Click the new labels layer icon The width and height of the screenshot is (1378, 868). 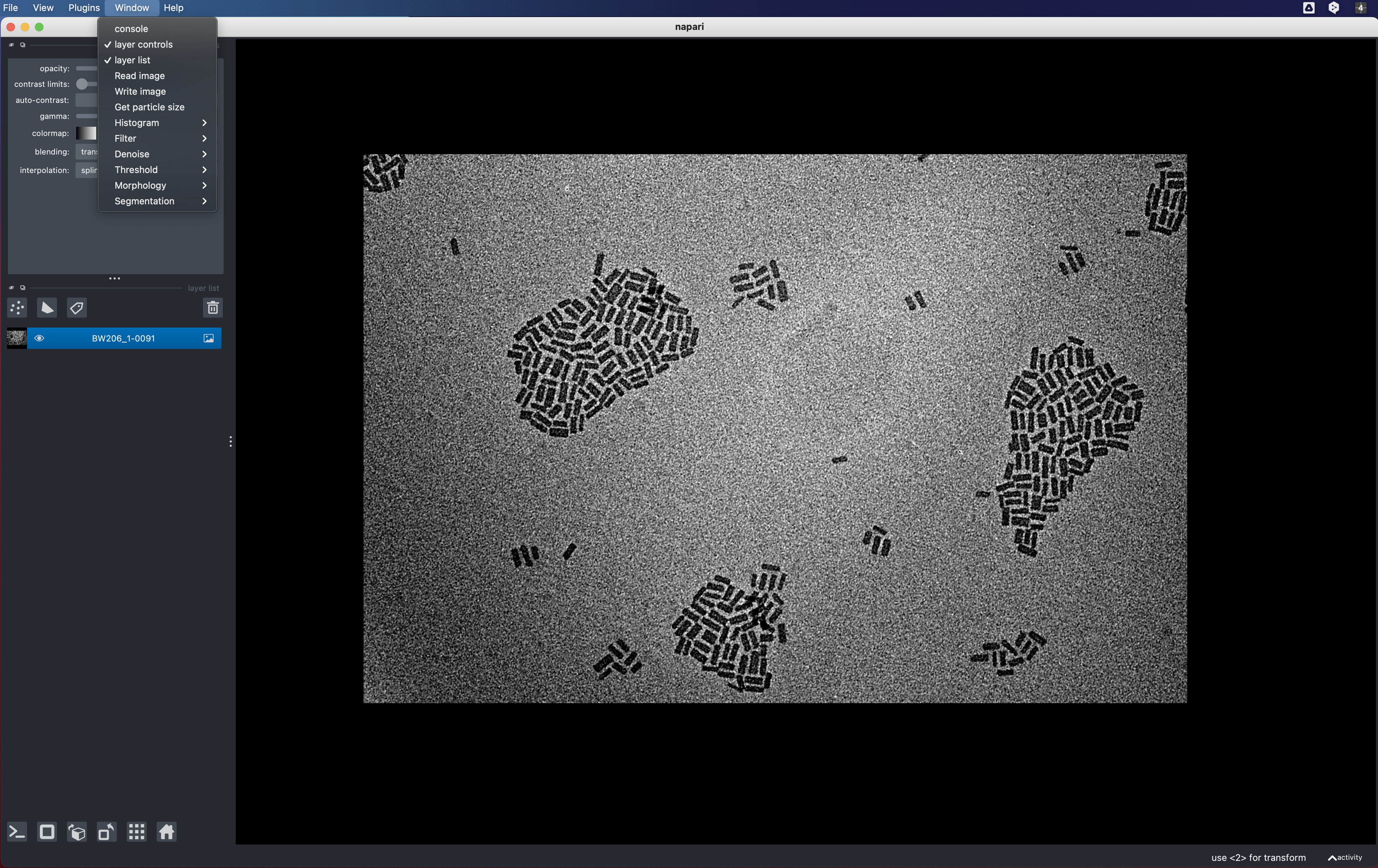point(77,308)
